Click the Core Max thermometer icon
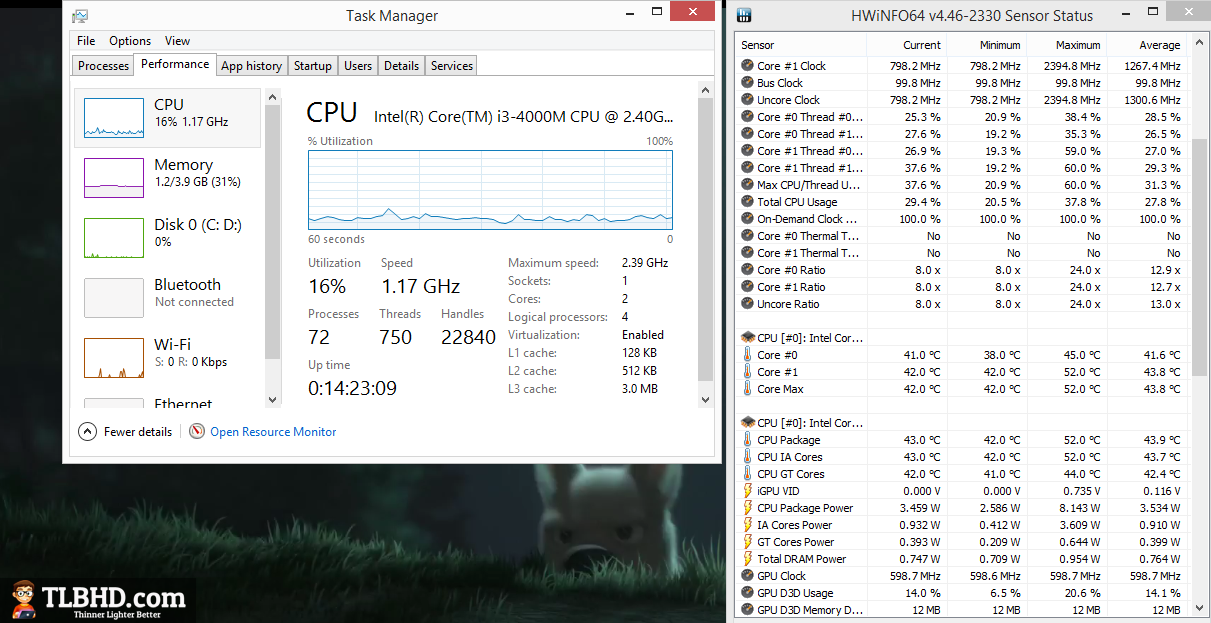Viewport: 1211px width, 623px height. click(747, 389)
